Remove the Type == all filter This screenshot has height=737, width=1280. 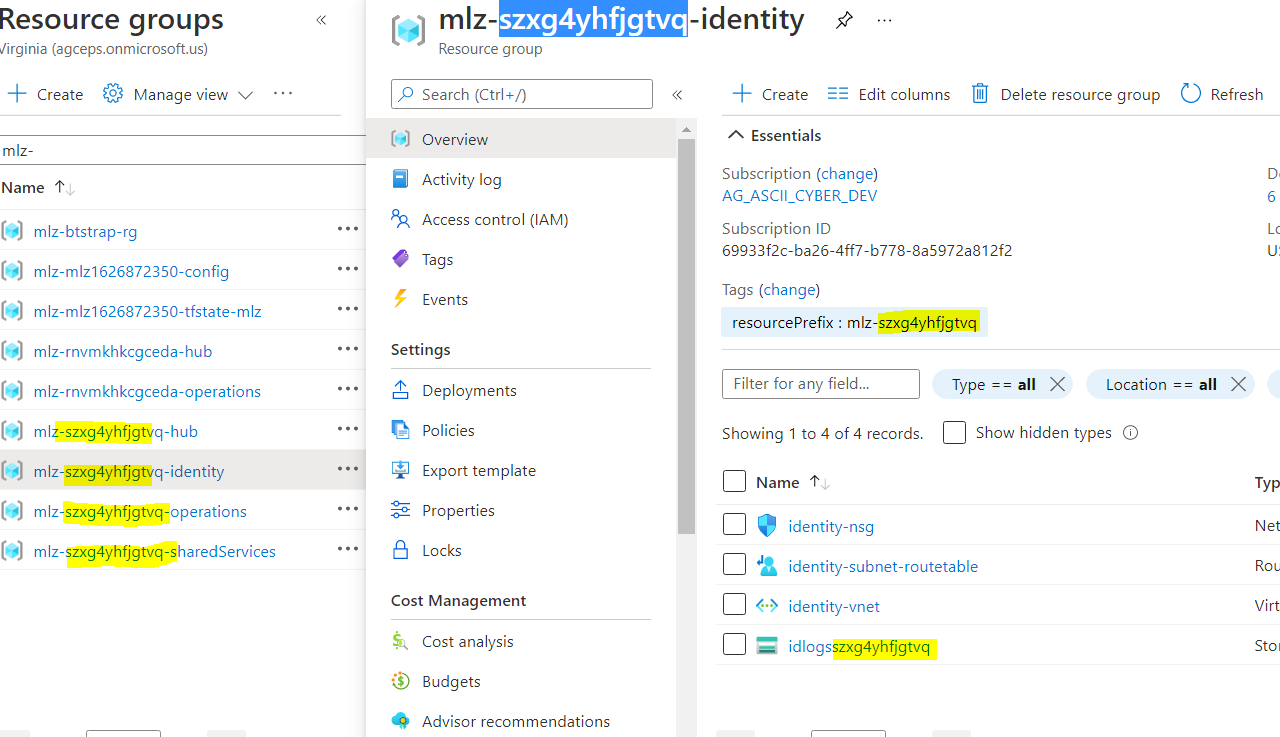click(1057, 383)
